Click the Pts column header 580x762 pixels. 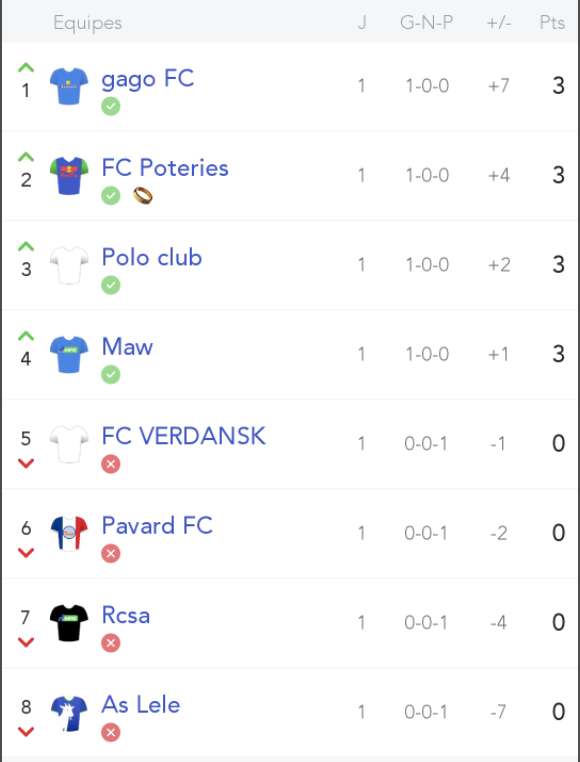tap(552, 22)
